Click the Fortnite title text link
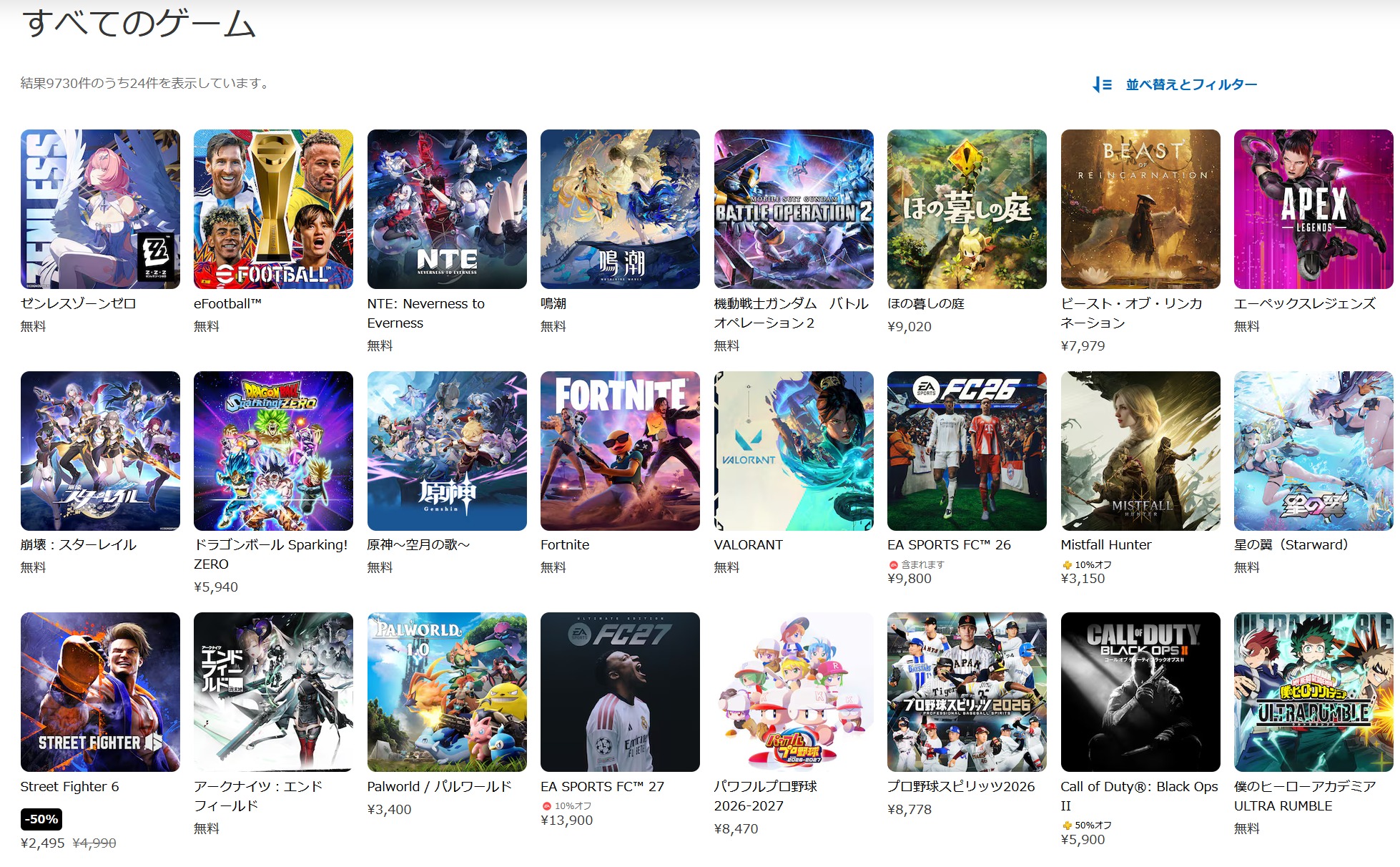The height and width of the screenshot is (867, 1400). tap(565, 544)
